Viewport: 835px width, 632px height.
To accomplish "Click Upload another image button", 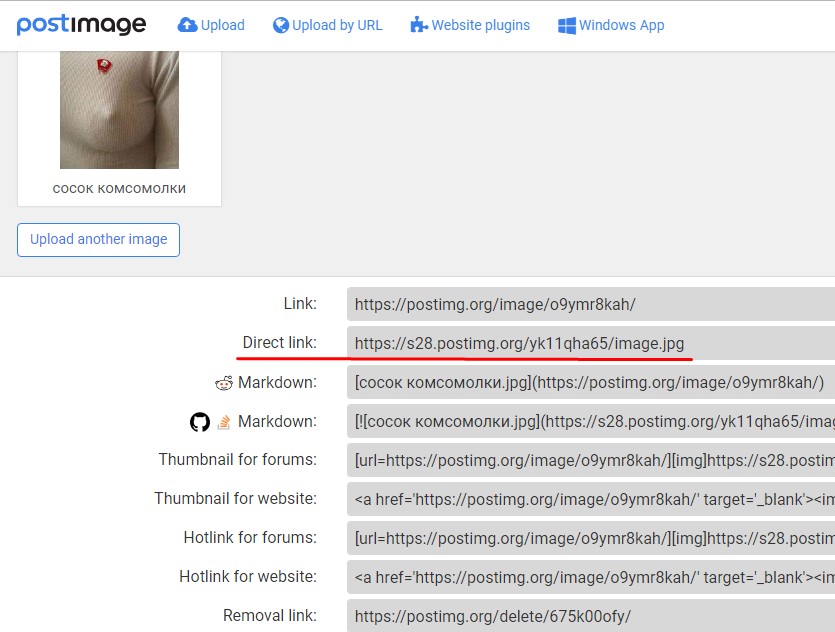I will tap(99, 240).
